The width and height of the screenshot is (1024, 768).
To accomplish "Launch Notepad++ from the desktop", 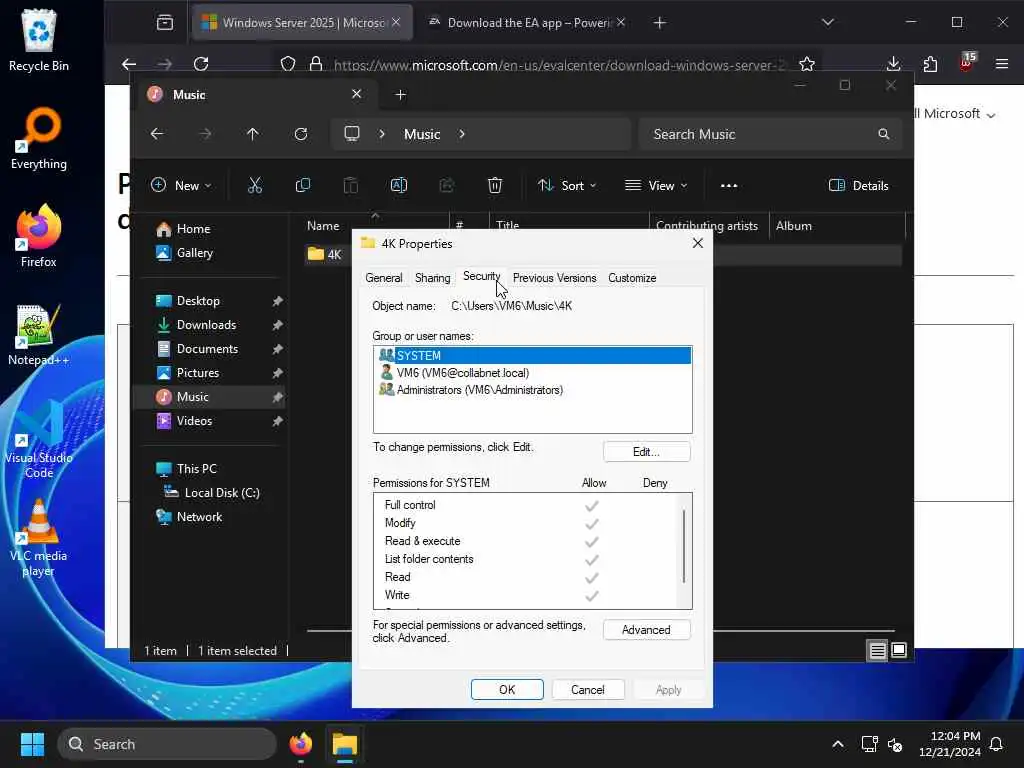I will point(39,334).
